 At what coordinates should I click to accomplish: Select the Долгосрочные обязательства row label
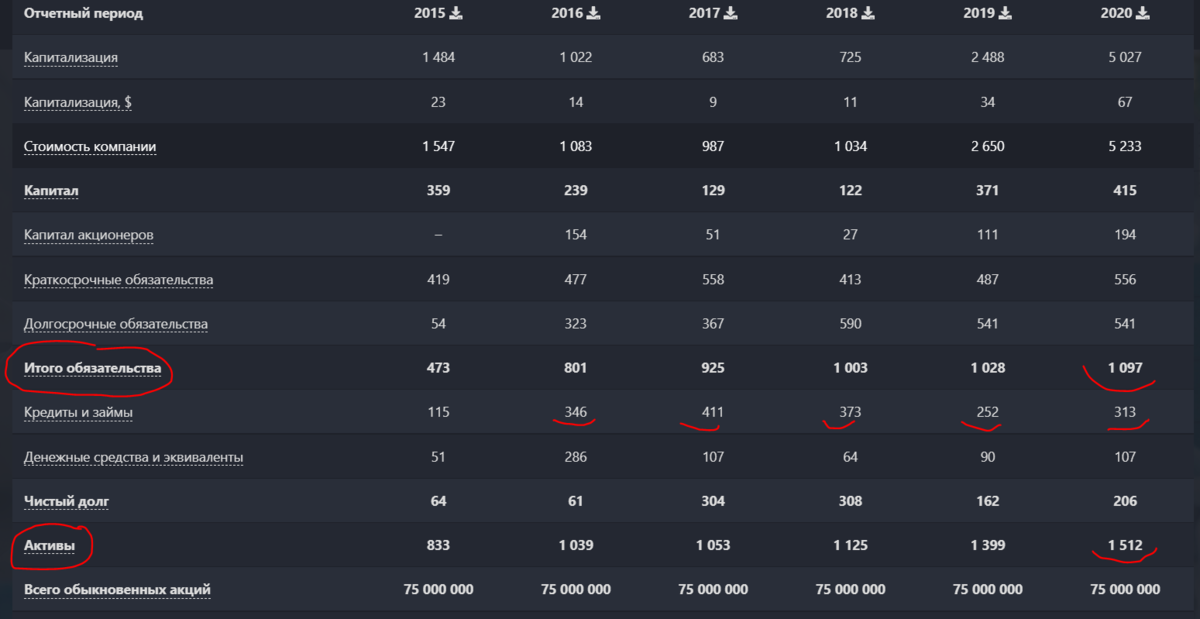tap(116, 324)
